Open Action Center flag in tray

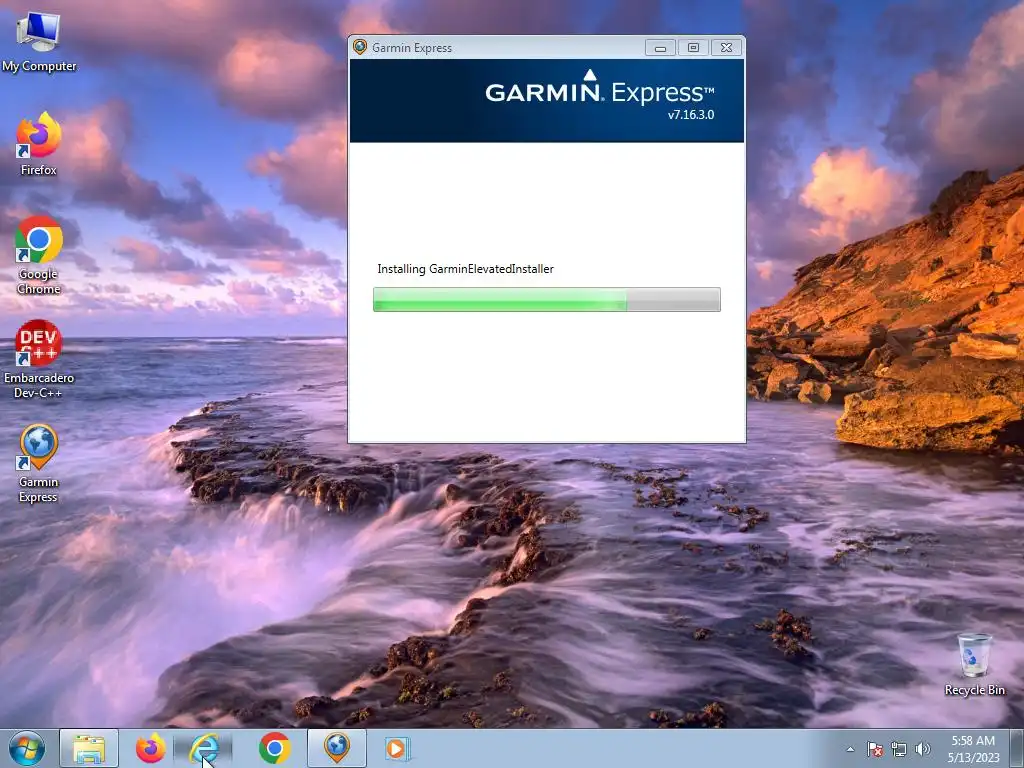tap(874, 749)
